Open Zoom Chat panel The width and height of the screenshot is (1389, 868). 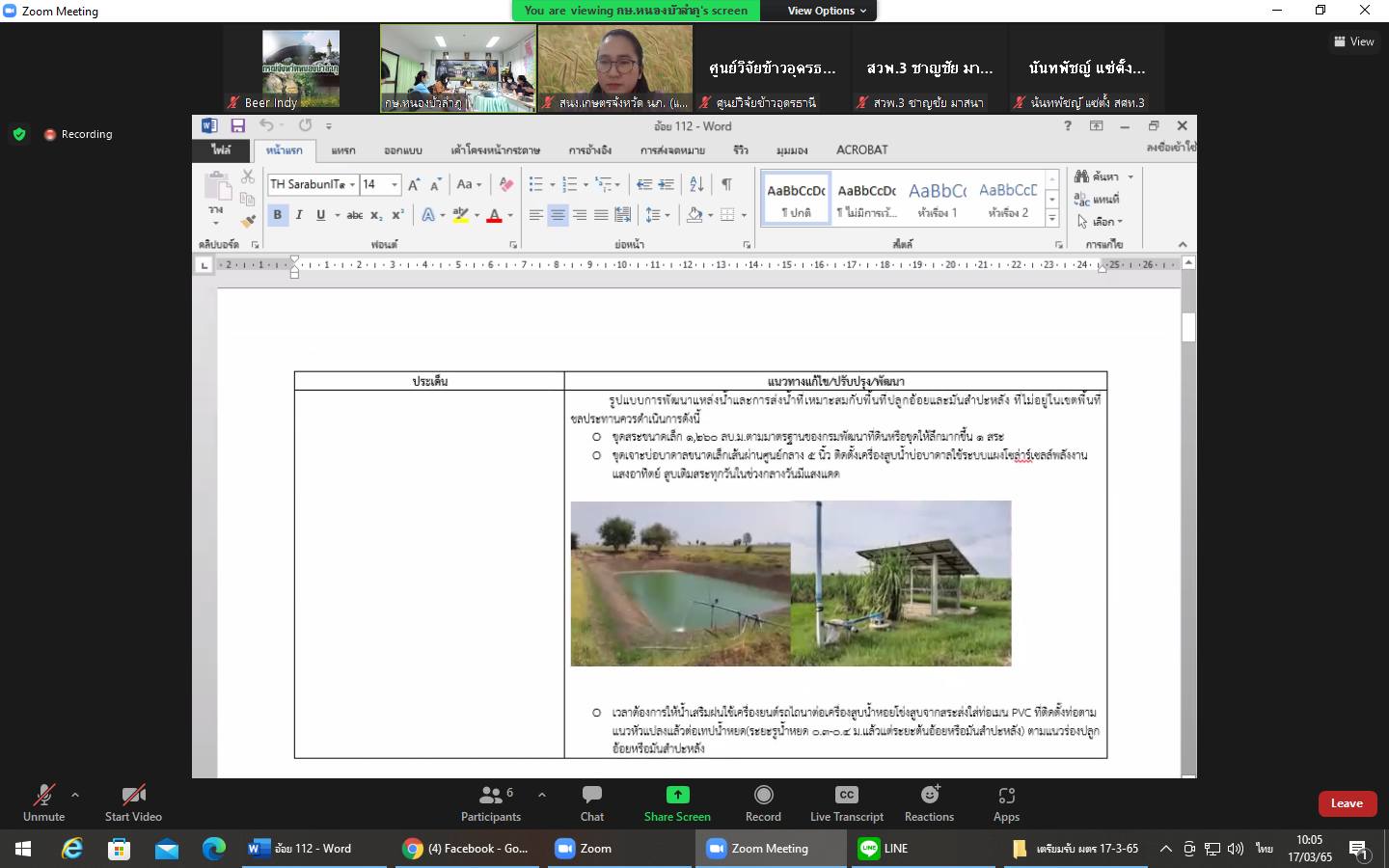point(591,802)
